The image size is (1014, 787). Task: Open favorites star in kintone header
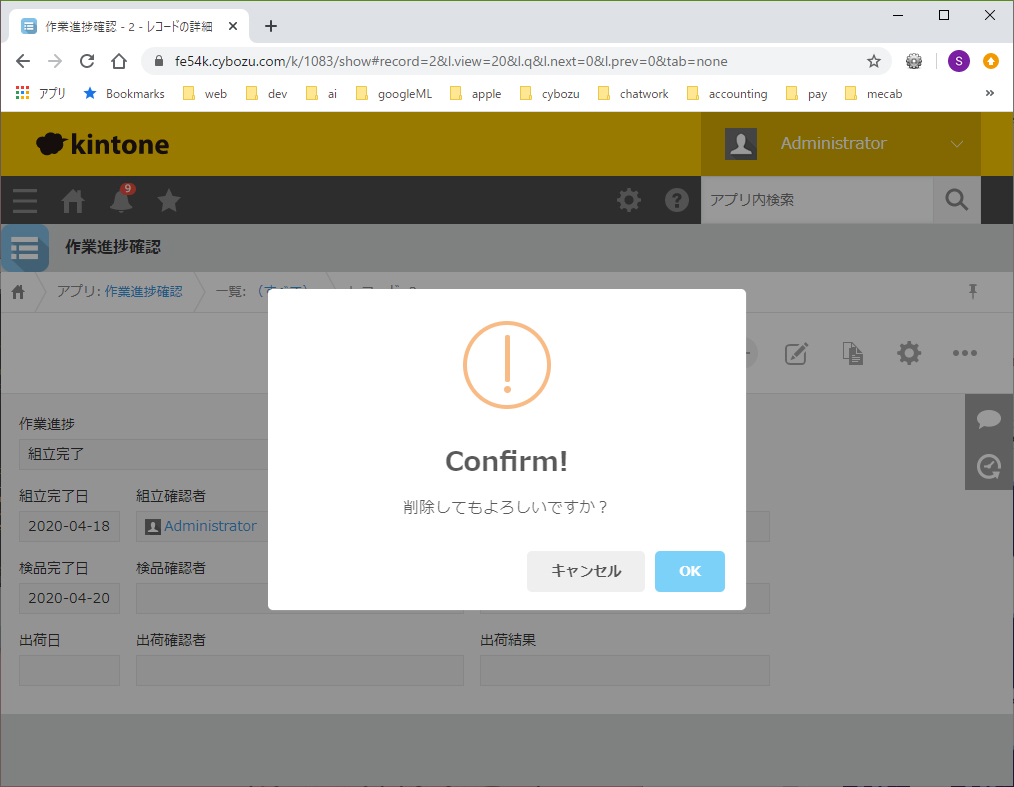pos(169,201)
